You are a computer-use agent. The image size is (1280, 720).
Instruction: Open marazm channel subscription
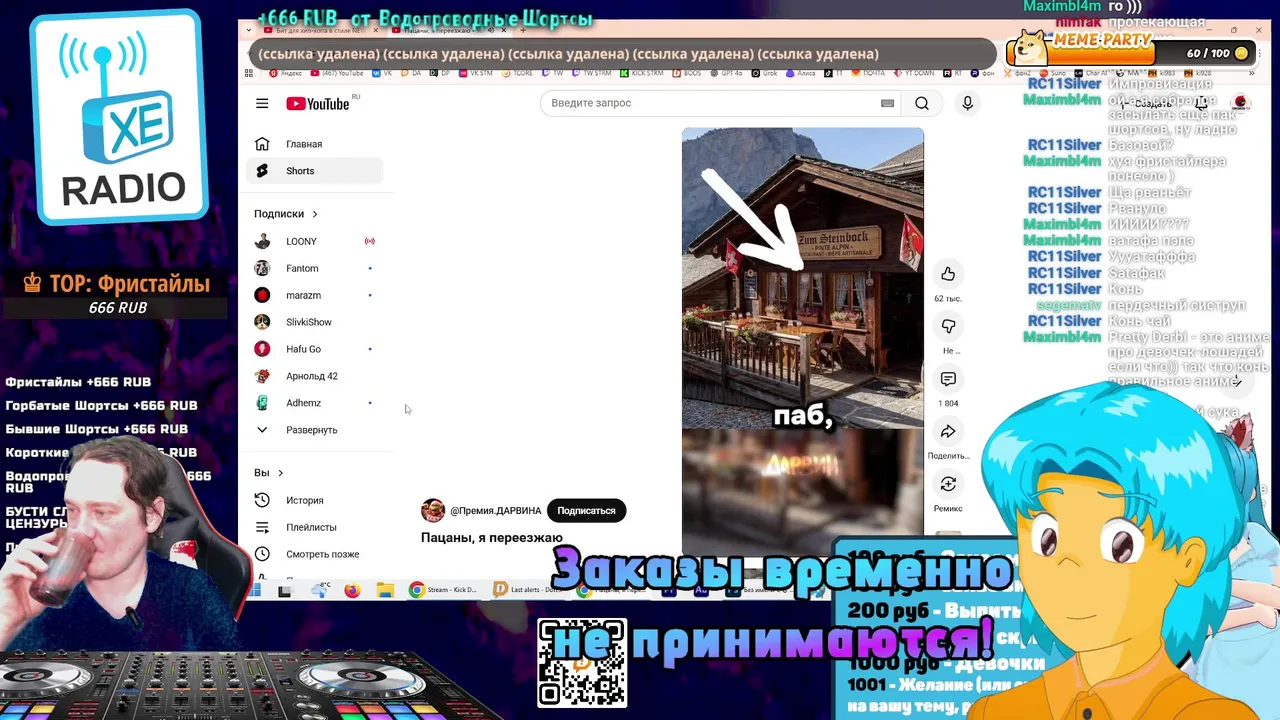click(314, 295)
